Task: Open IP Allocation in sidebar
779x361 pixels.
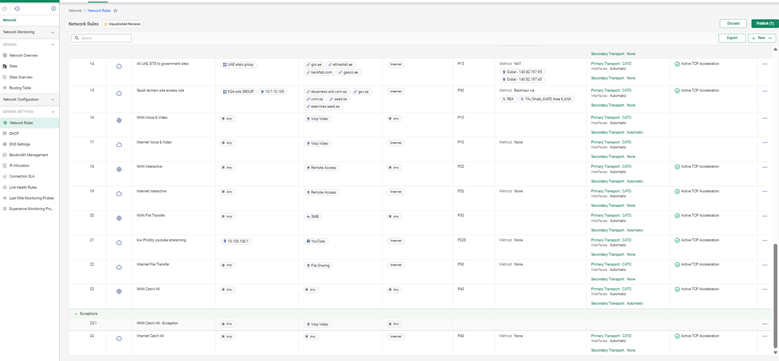Action: click(x=19, y=166)
